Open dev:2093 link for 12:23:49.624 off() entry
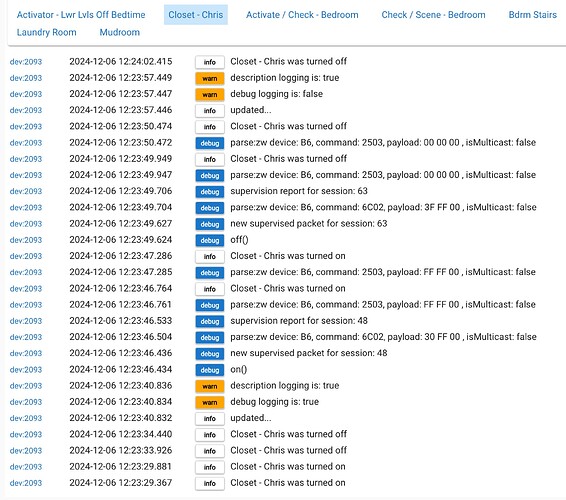 coord(26,240)
